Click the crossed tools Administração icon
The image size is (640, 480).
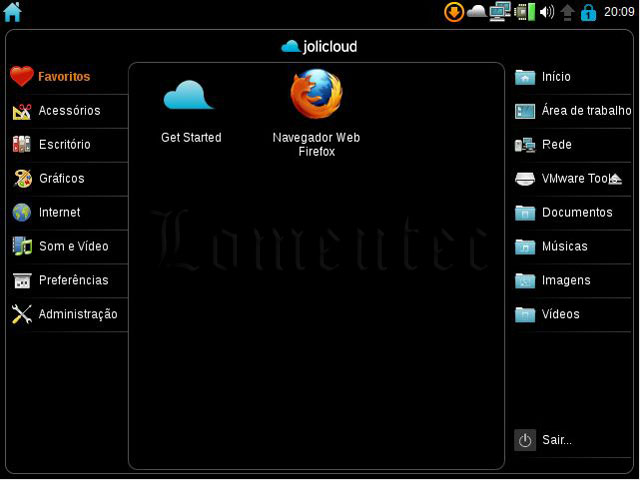click(22, 314)
